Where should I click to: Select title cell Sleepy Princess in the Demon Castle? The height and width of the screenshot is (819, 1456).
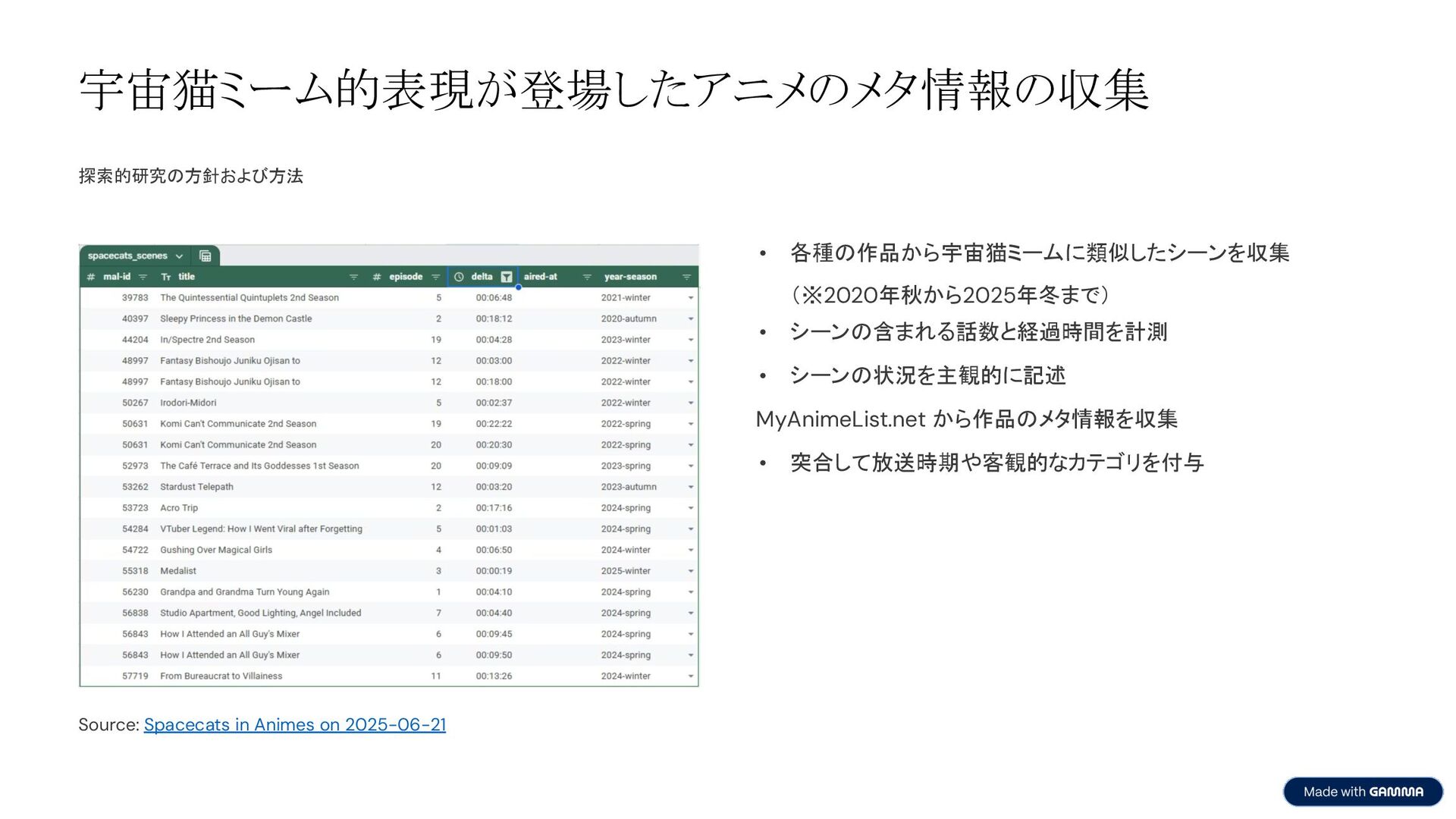point(236,319)
